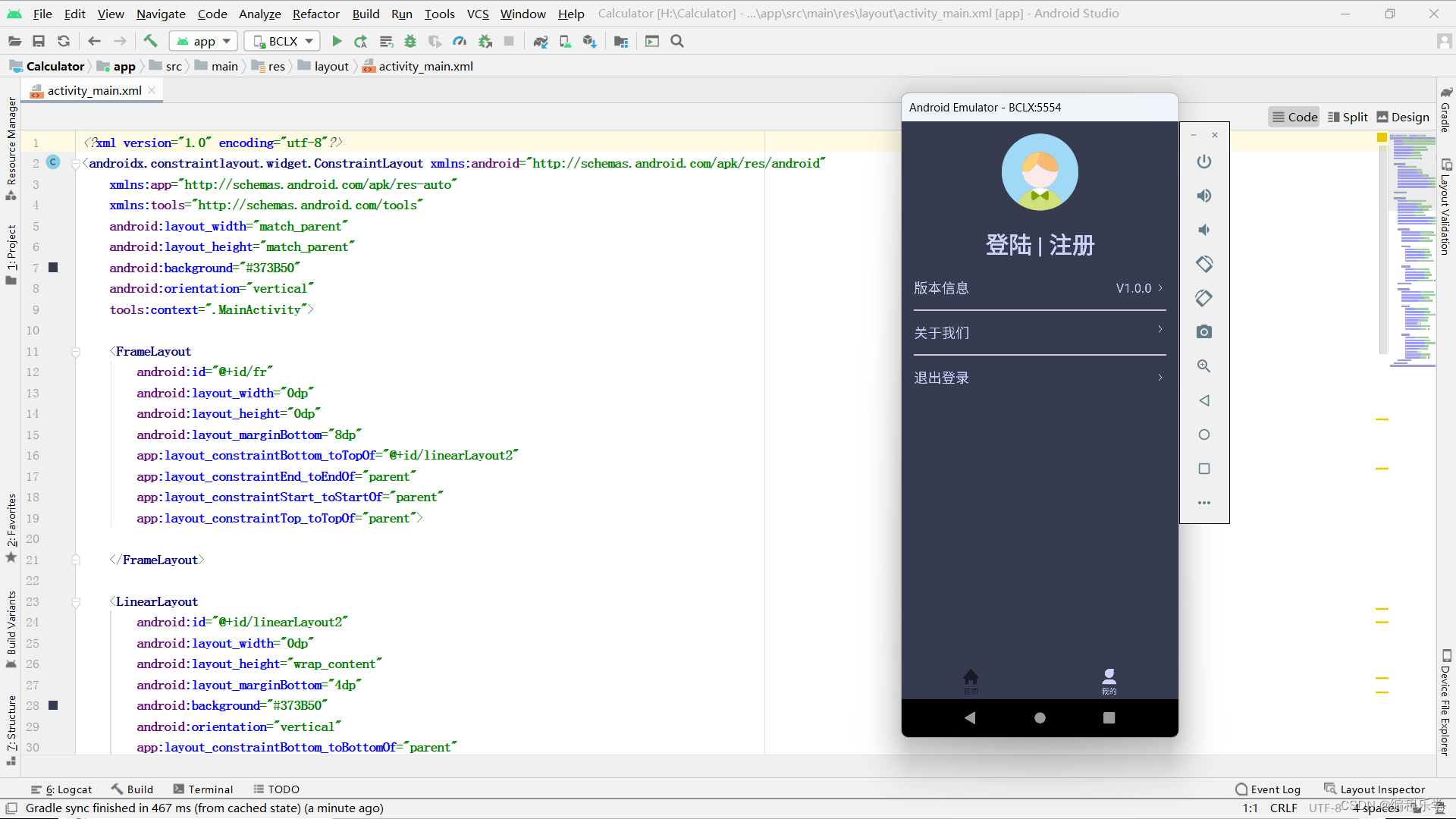Click the Run app green play icon
Viewport: 1456px width, 819px height.
coord(337,41)
